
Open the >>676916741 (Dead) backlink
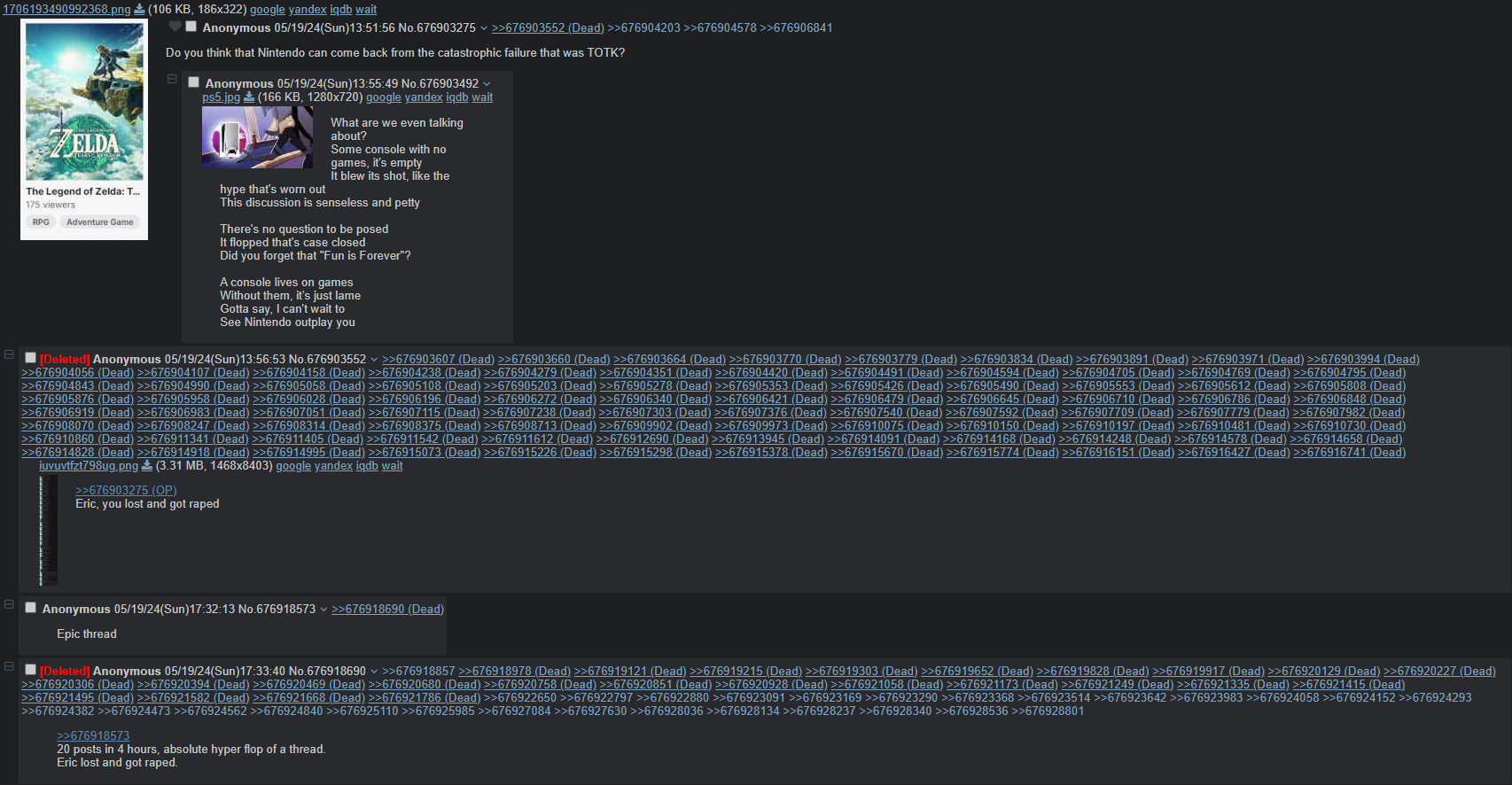(1349, 453)
